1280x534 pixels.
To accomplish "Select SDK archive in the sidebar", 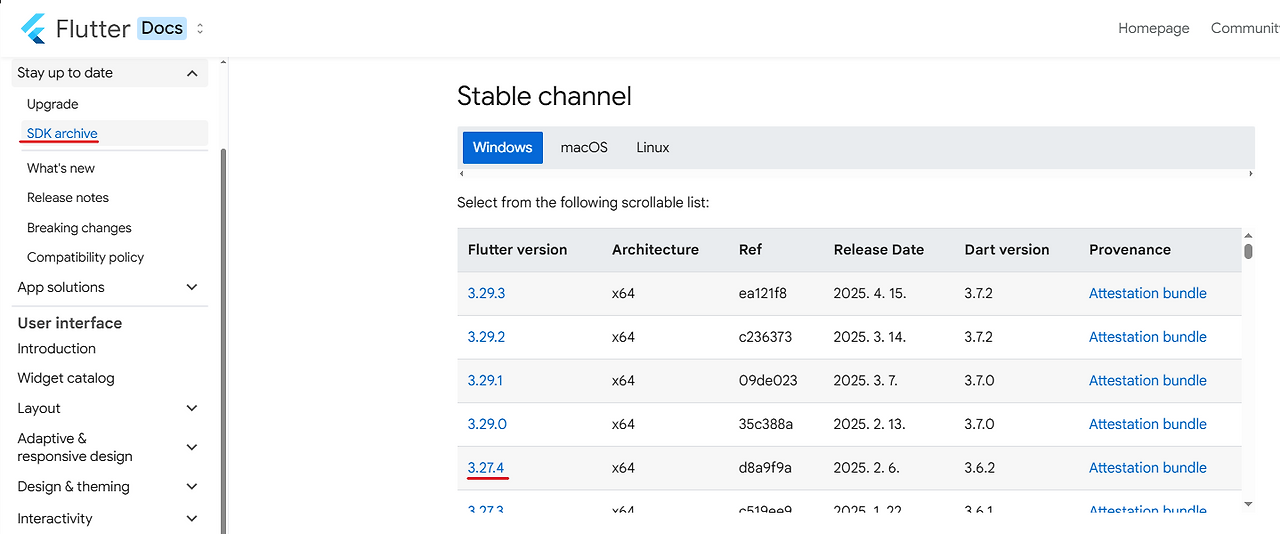I will tap(62, 133).
